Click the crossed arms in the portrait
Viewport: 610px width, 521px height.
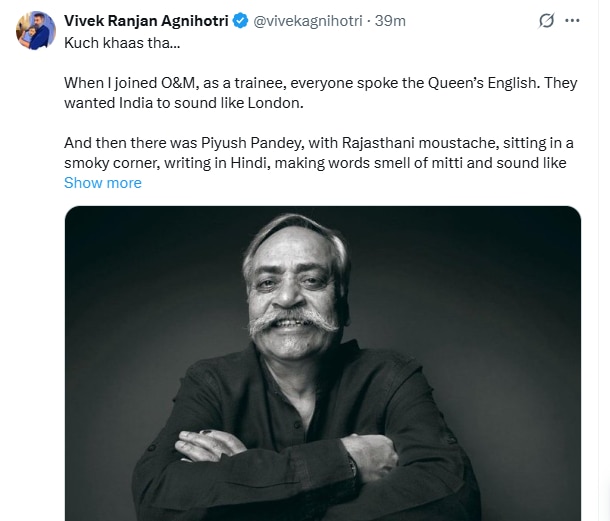click(x=290, y=450)
